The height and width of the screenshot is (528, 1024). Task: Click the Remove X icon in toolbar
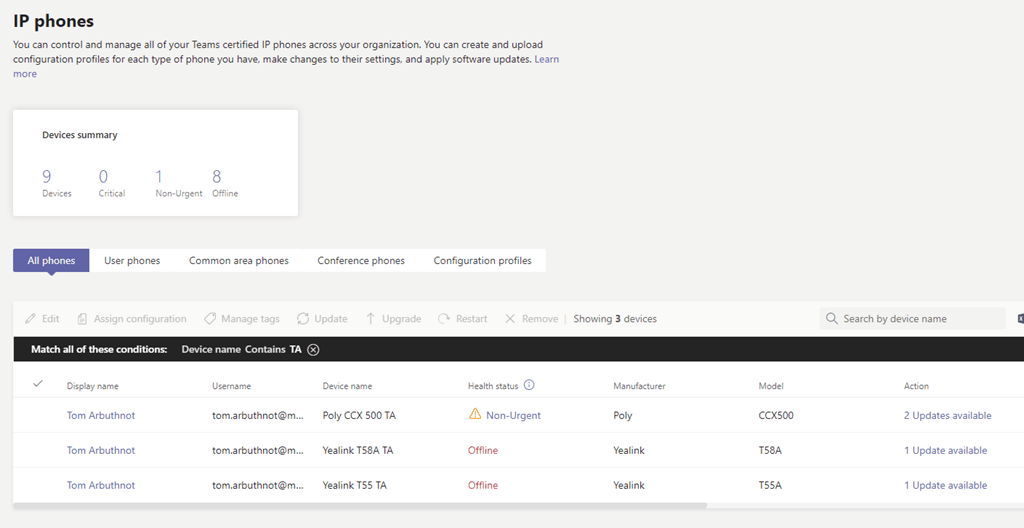click(510, 319)
